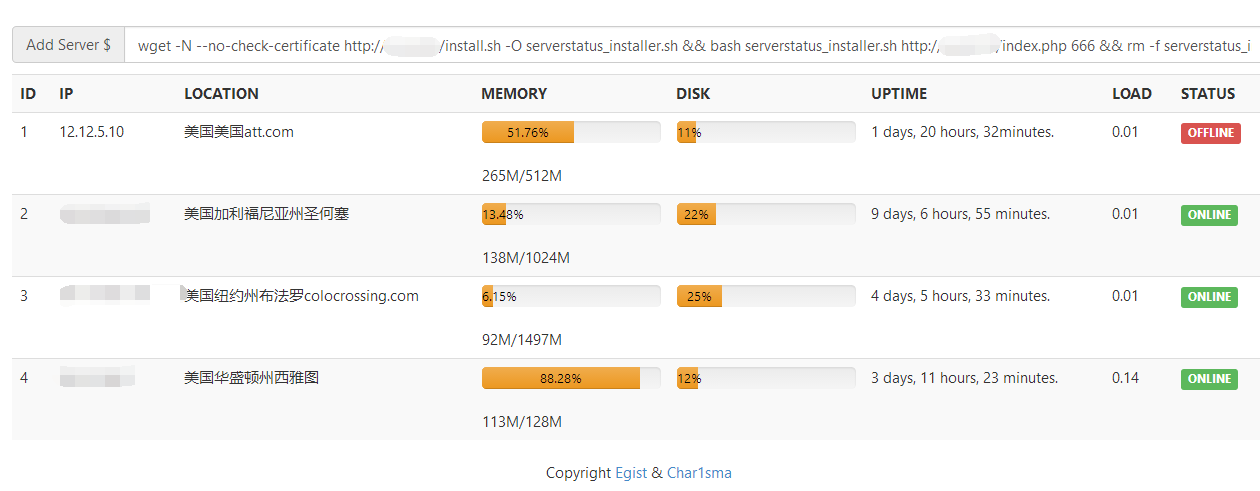Click the MEMORY column header
The image size is (1260, 491).
[x=514, y=94]
